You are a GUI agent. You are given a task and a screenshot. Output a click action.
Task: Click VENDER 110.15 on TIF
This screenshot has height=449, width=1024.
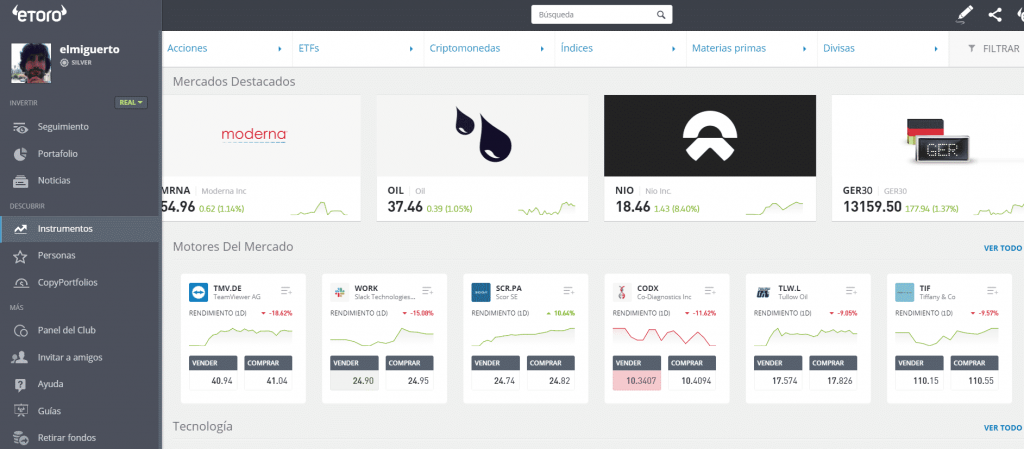pos(919,373)
